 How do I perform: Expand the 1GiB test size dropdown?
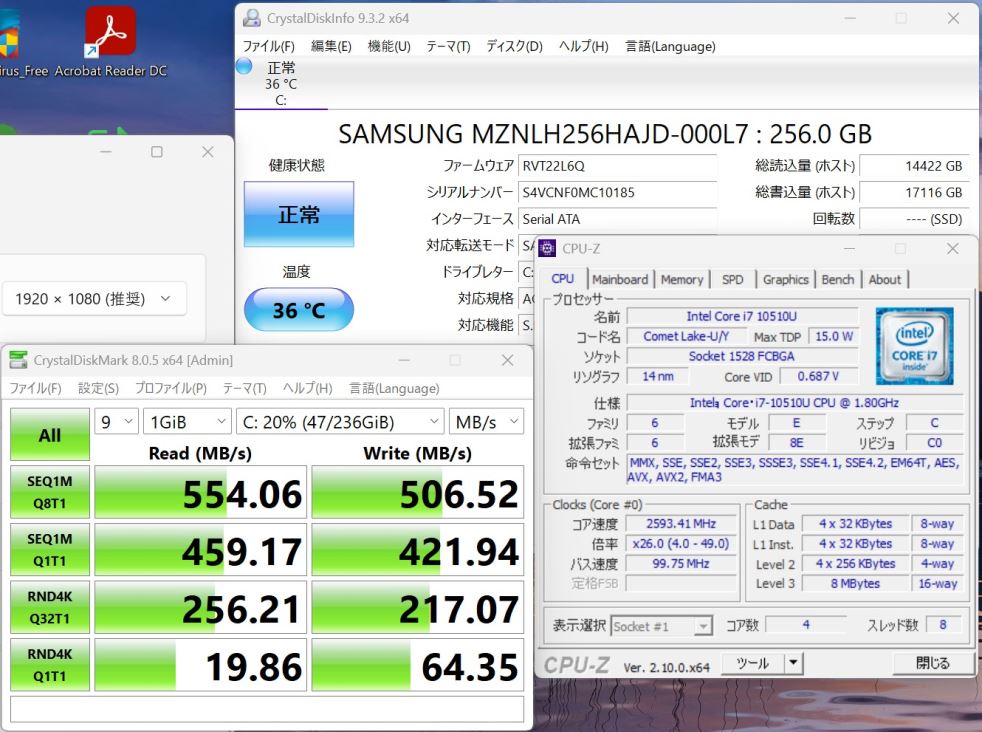coord(187,421)
